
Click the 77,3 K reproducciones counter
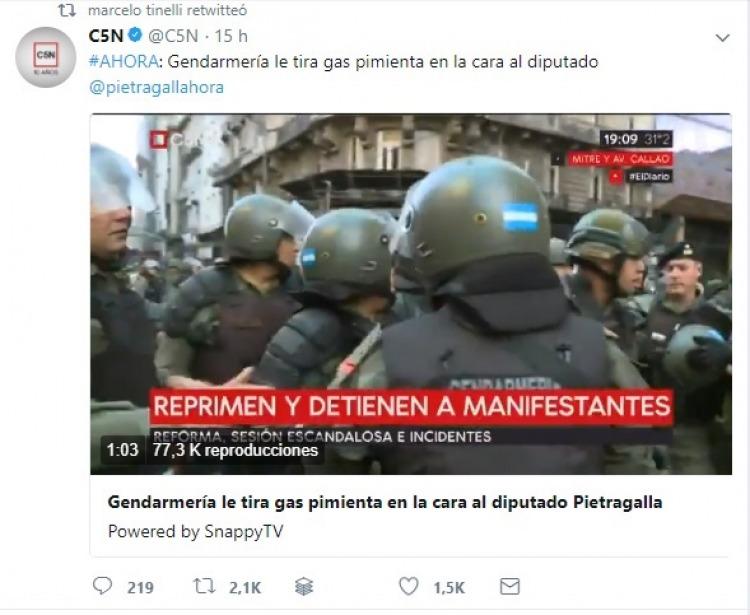(x=235, y=450)
